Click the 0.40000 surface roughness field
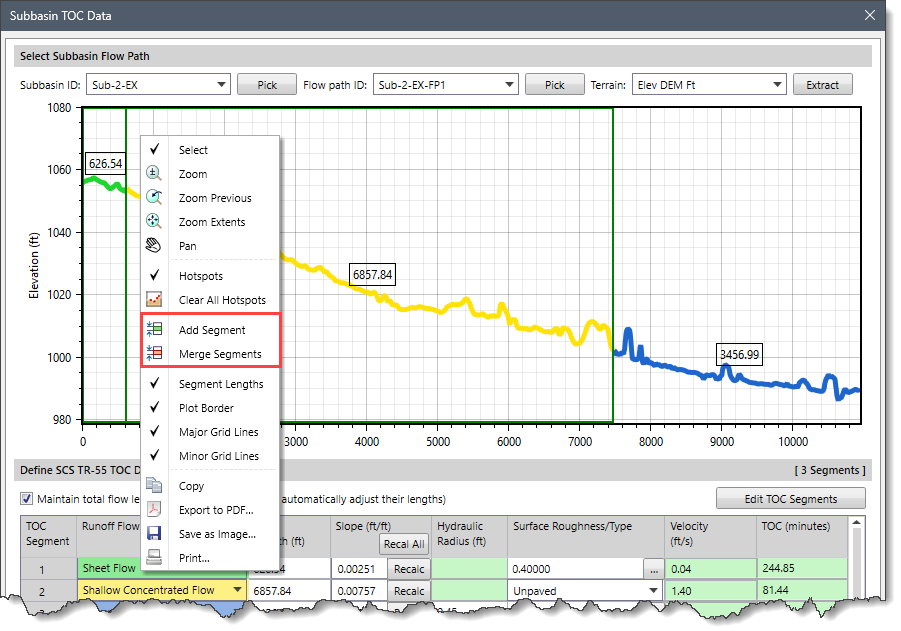Image resolution: width=901 pixels, height=631 pixels. (575, 569)
